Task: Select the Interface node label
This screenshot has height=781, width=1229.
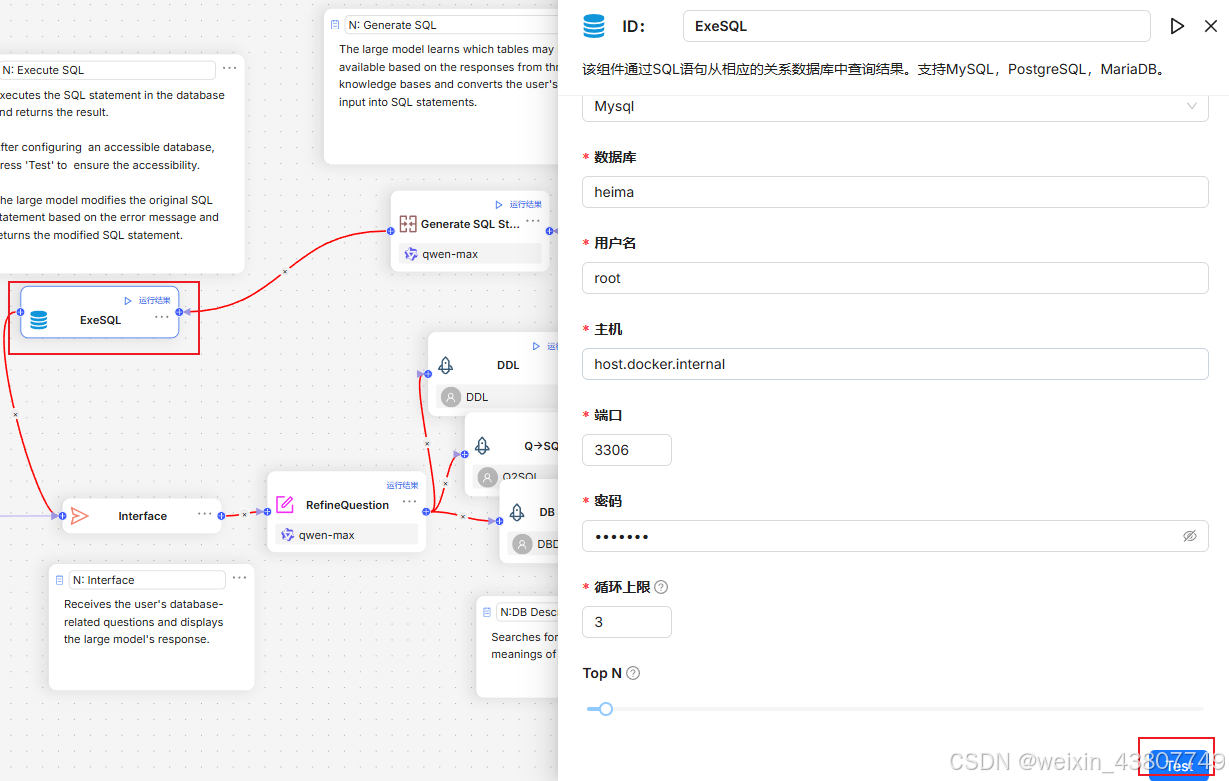Action: [143, 516]
